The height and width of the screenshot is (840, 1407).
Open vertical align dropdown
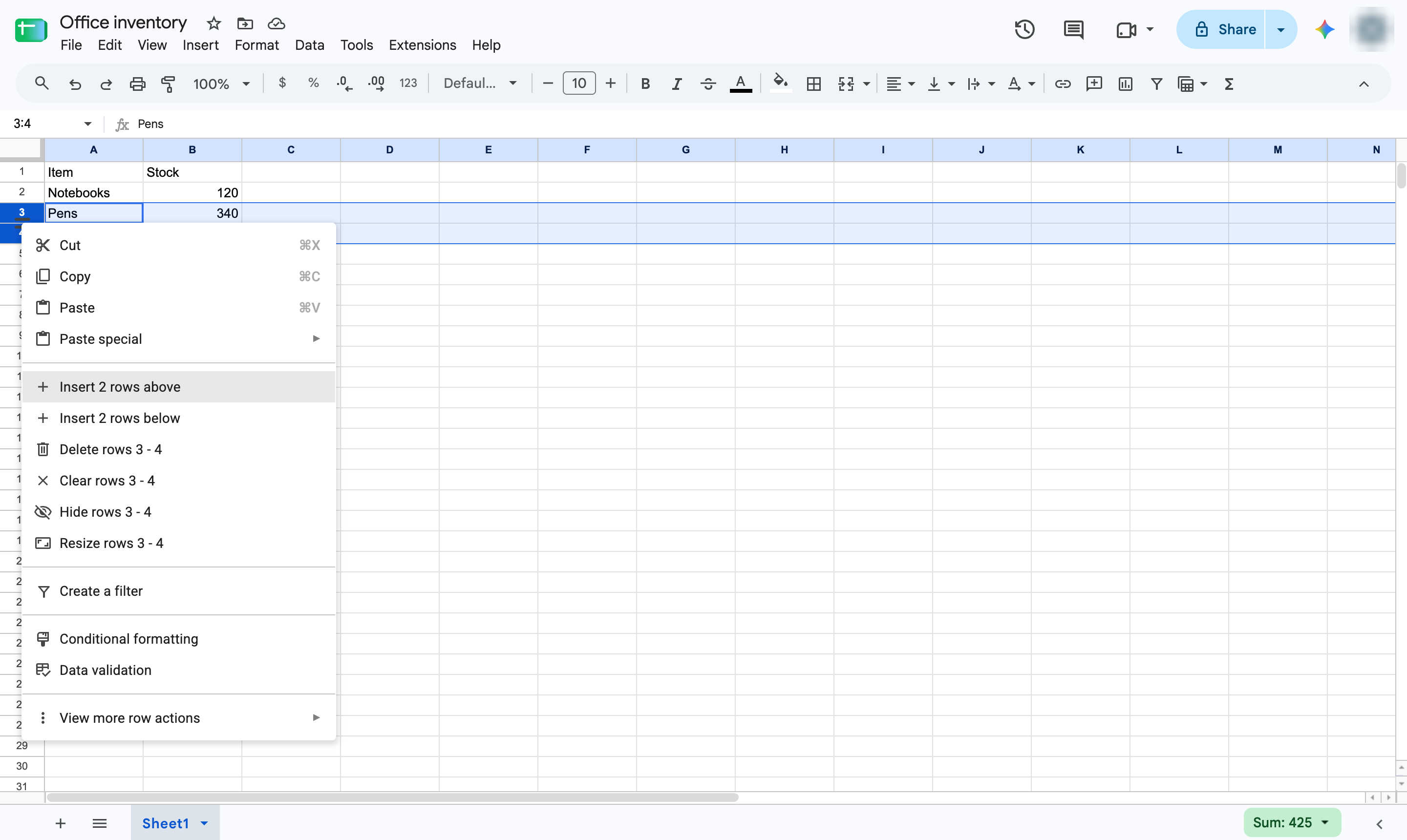pyautogui.click(x=940, y=84)
